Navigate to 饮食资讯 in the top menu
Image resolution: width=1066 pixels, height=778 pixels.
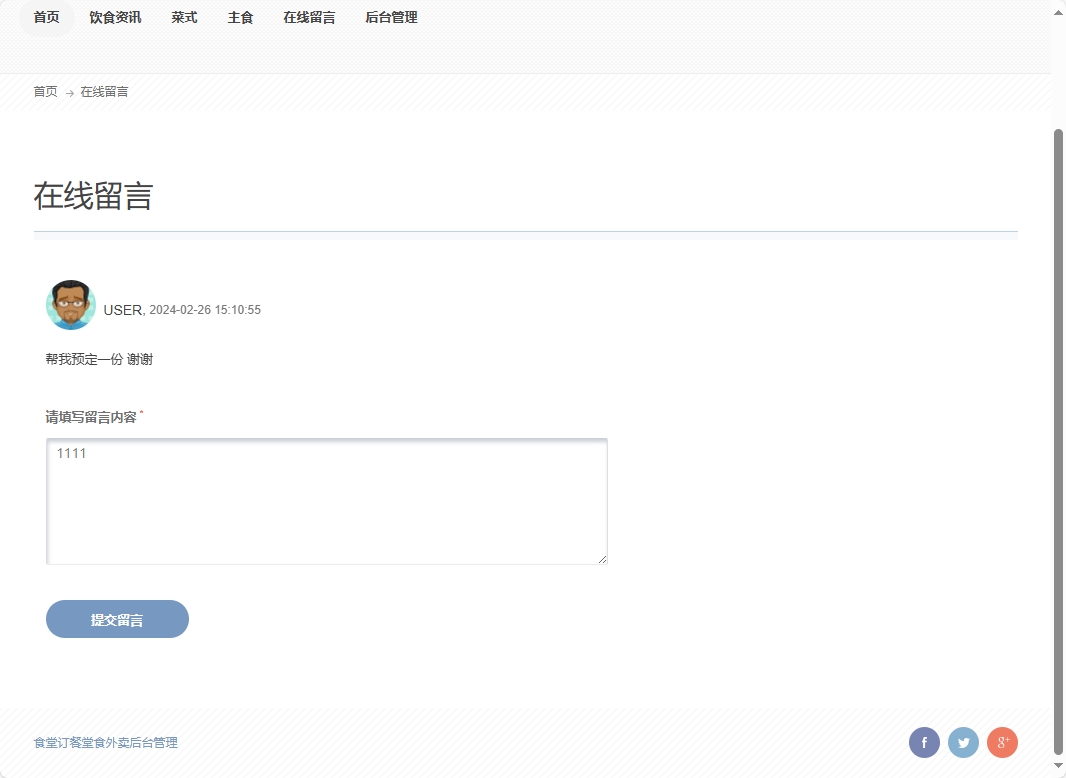coord(114,17)
